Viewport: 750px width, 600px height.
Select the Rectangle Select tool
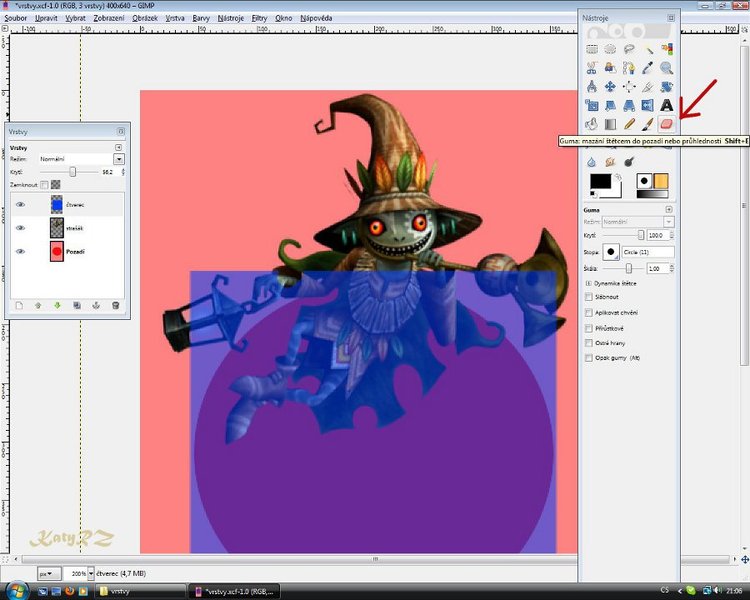click(x=592, y=49)
